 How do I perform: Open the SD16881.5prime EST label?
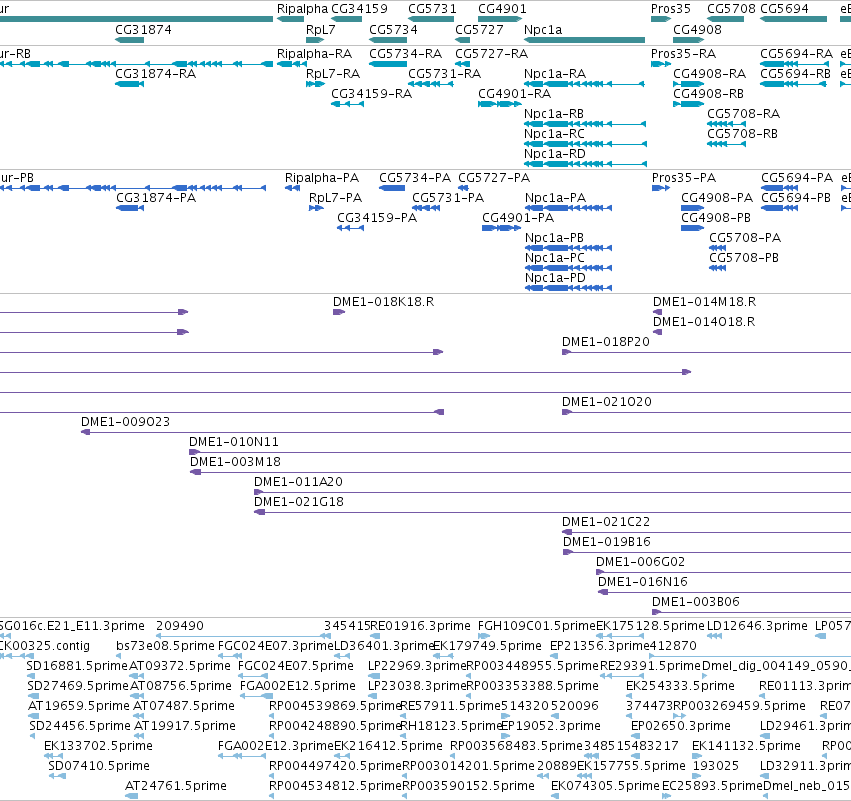(x=77, y=665)
